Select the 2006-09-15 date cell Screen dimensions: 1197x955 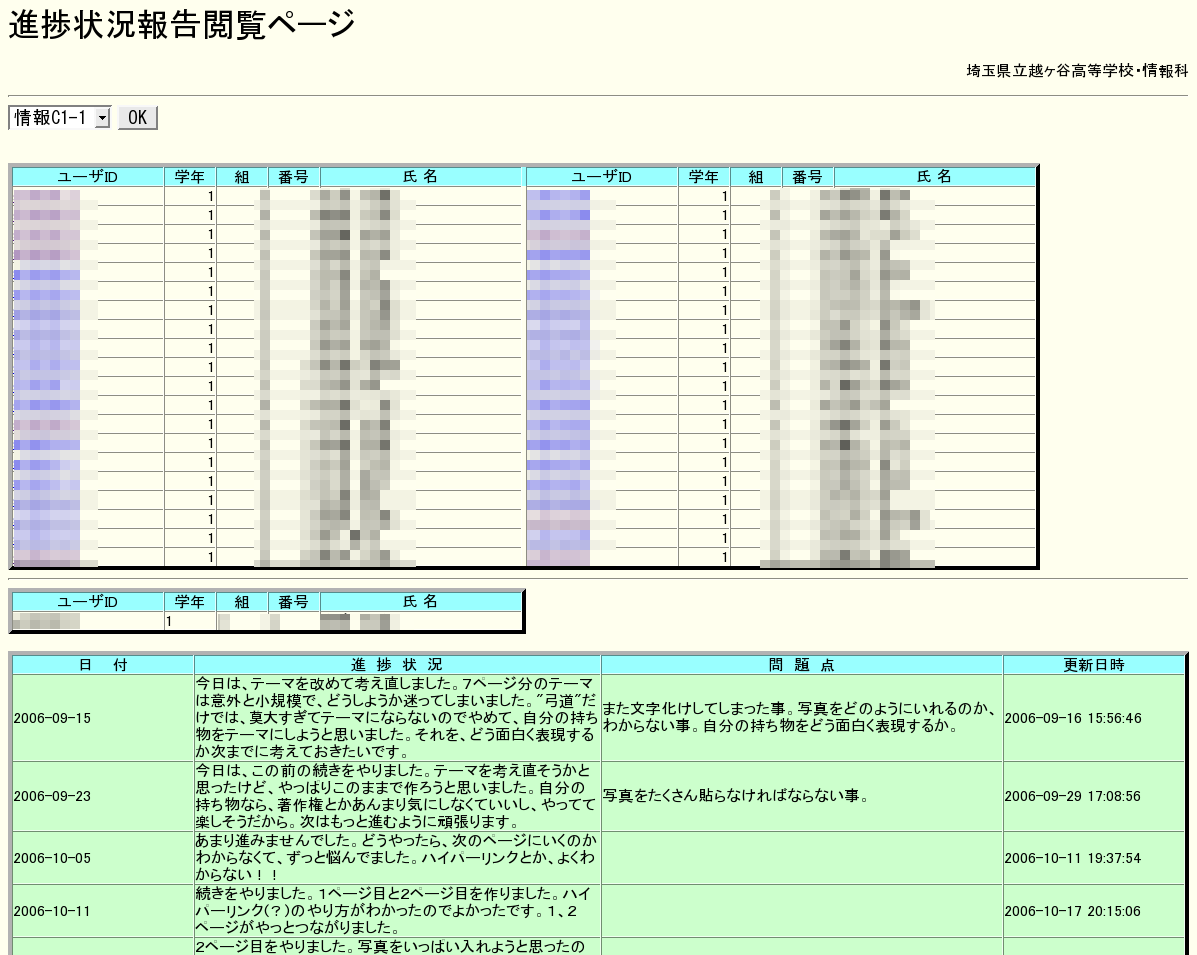tap(52, 718)
